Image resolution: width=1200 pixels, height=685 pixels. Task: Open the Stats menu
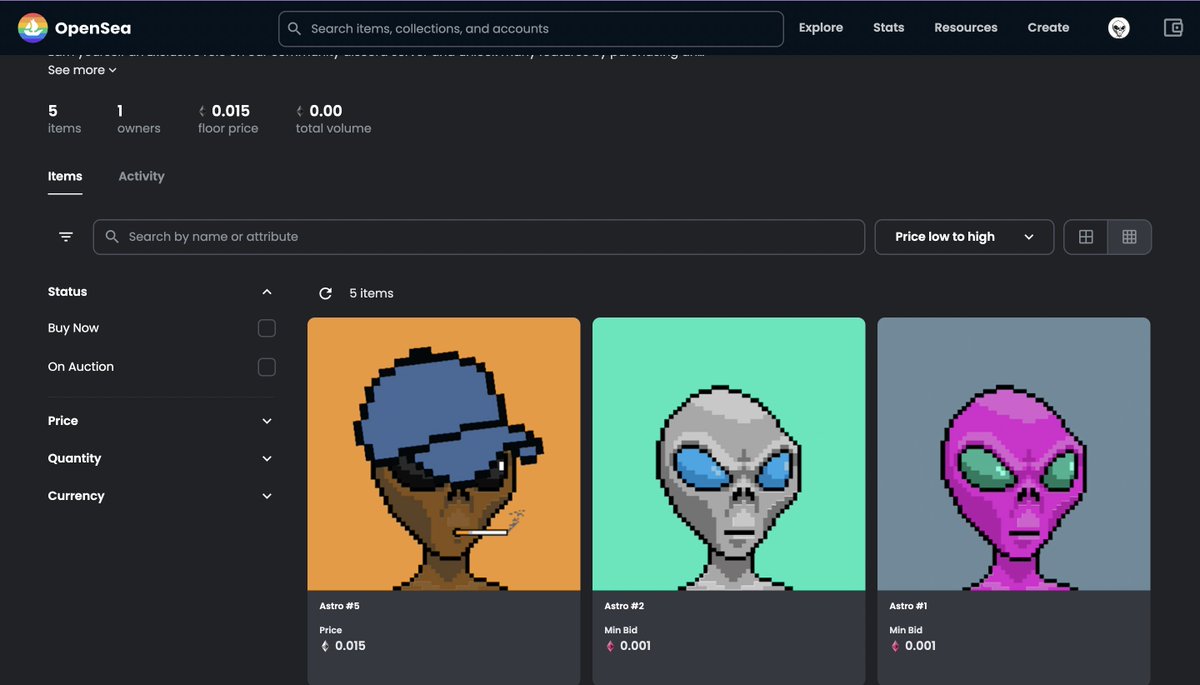[x=889, y=28]
